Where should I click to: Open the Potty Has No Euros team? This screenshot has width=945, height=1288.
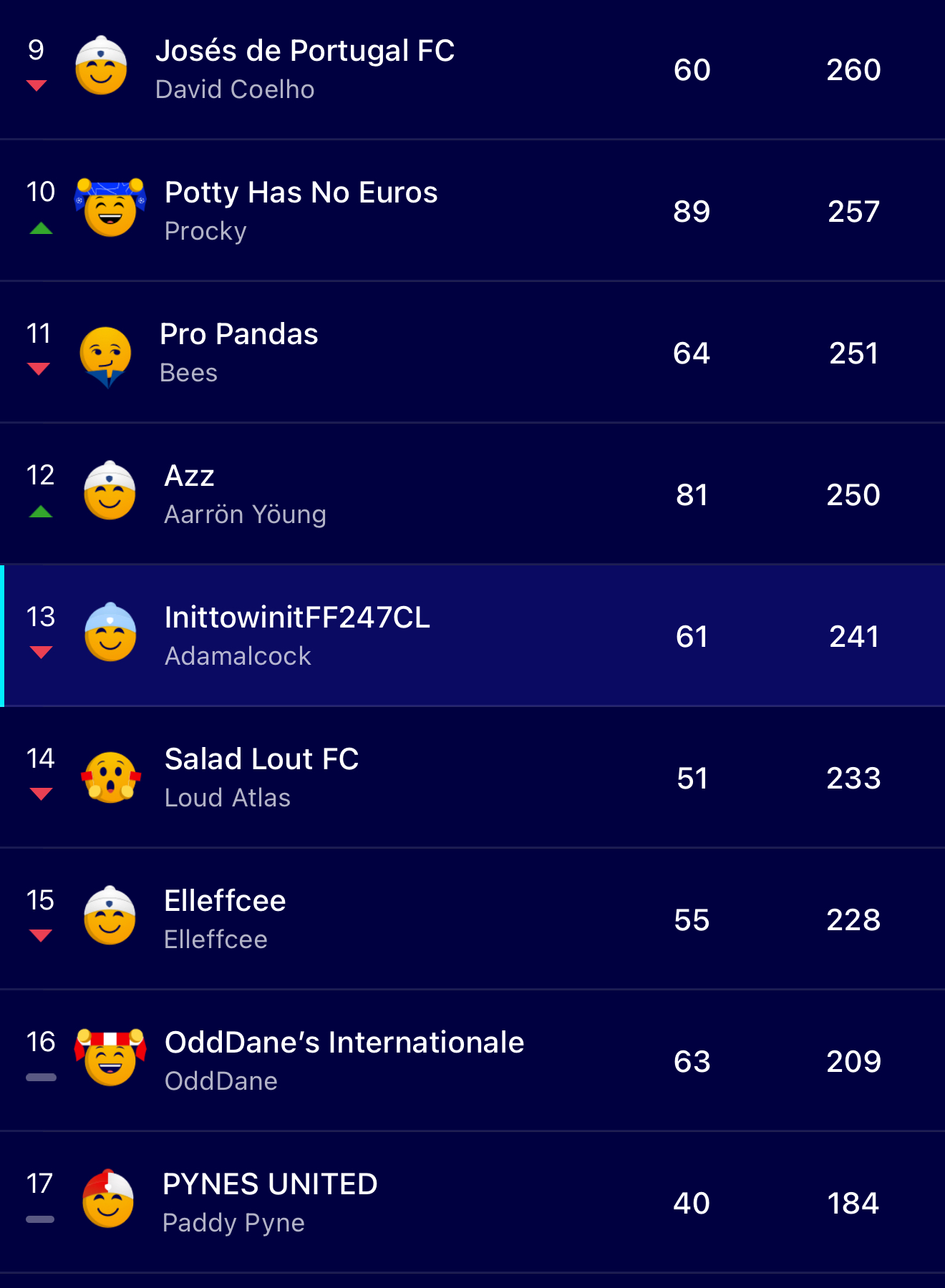301,193
